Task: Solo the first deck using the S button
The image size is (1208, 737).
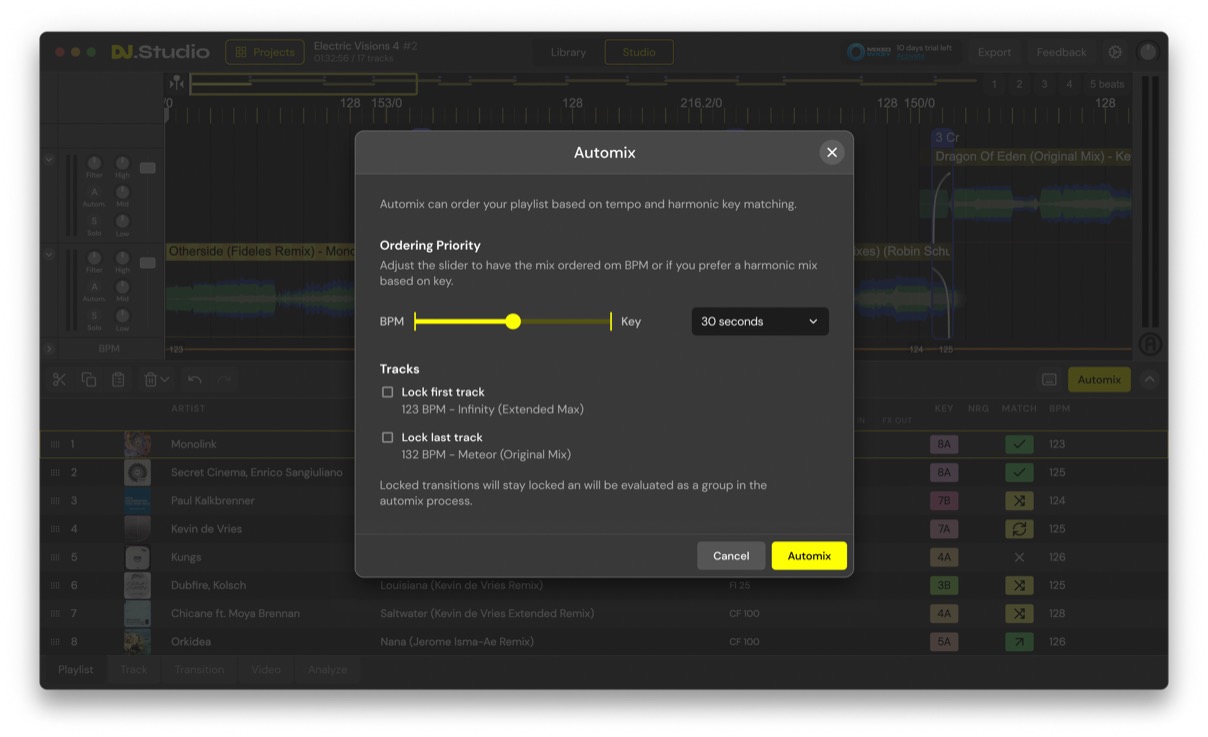Action: click(95, 222)
